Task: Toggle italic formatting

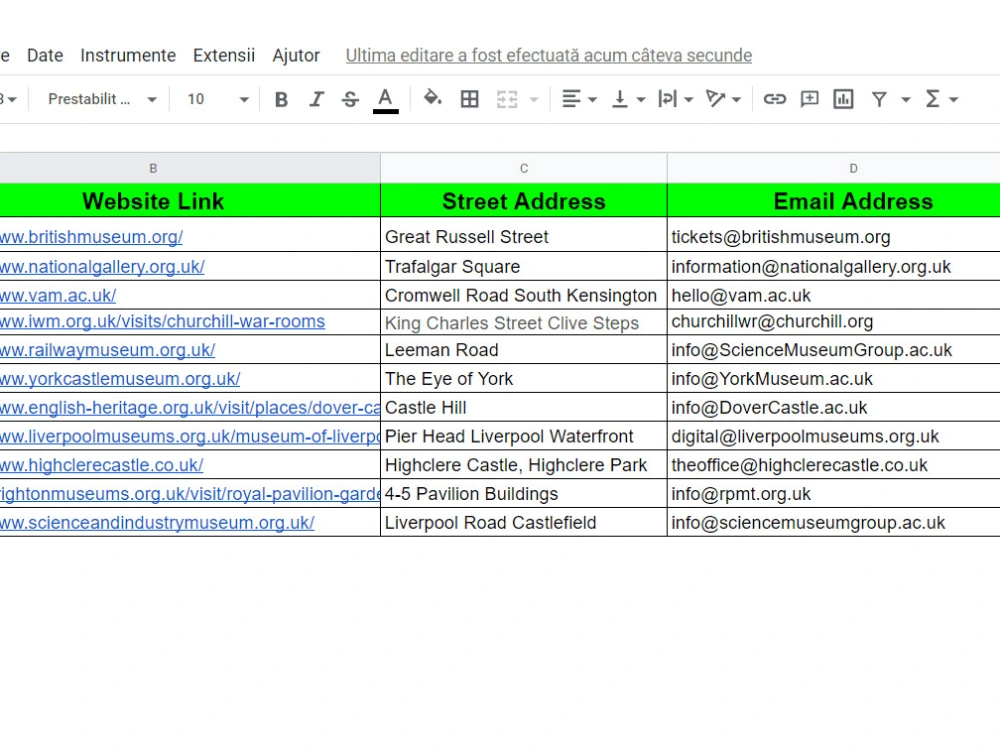Action: click(316, 99)
